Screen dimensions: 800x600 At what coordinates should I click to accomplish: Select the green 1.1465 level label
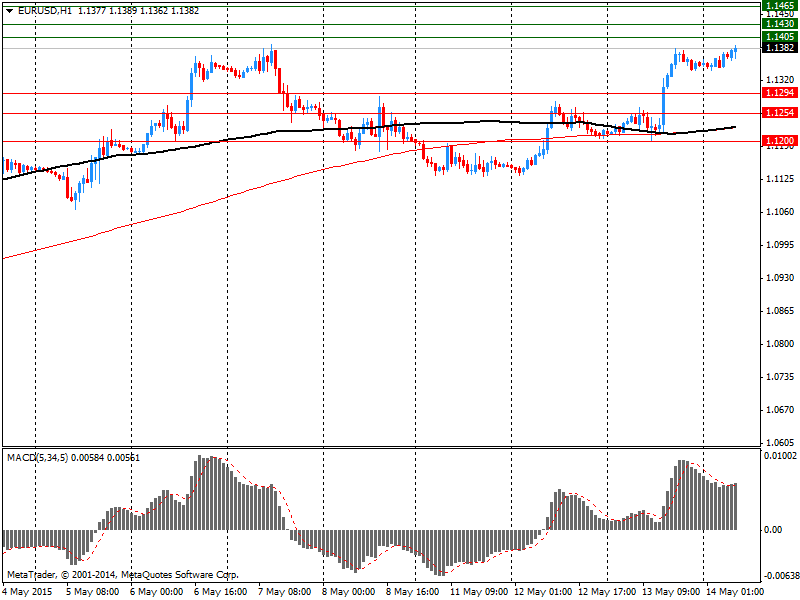click(x=780, y=5)
